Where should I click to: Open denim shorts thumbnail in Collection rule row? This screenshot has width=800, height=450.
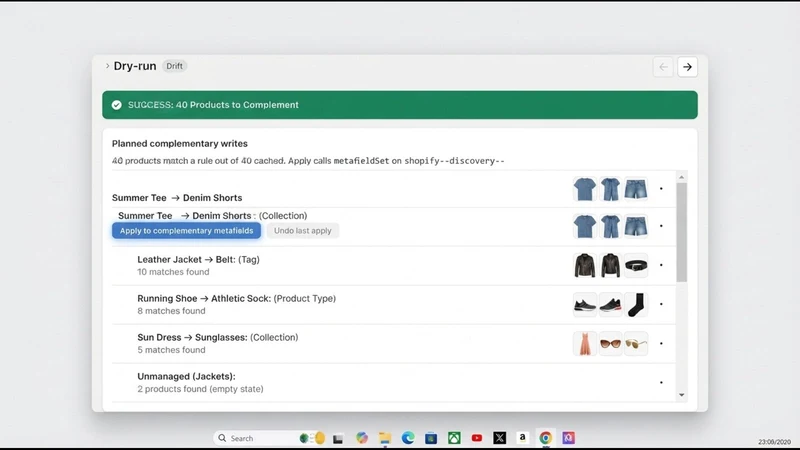click(x=636, y=227)
